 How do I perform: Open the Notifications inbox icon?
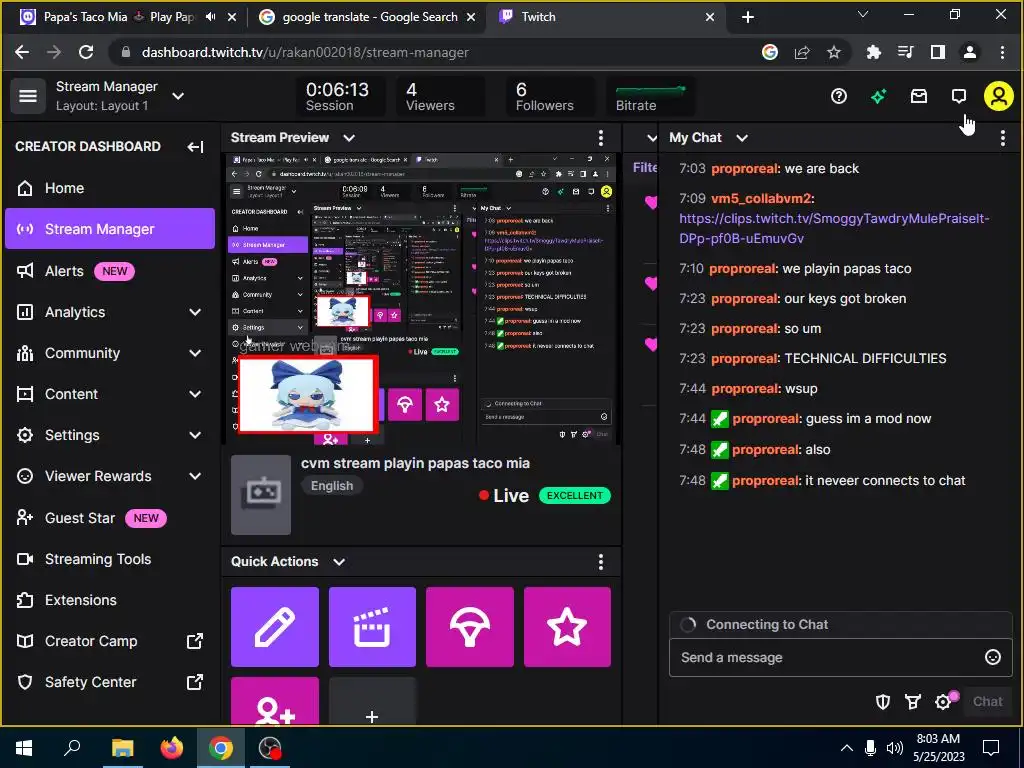click(918, 97)
